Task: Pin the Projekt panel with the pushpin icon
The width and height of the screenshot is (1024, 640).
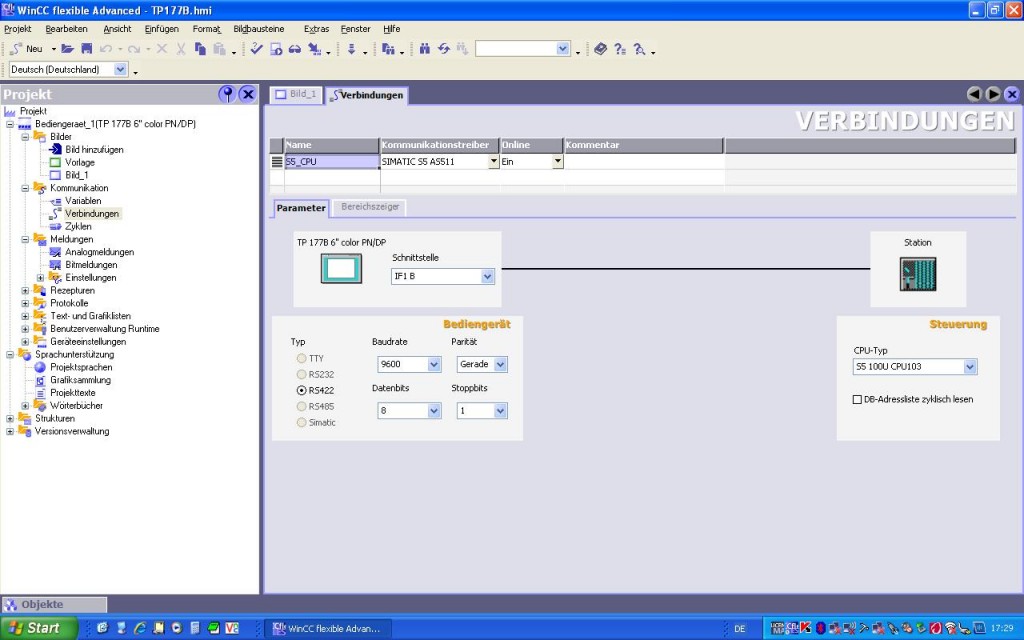Action: [x=227, y=94]
